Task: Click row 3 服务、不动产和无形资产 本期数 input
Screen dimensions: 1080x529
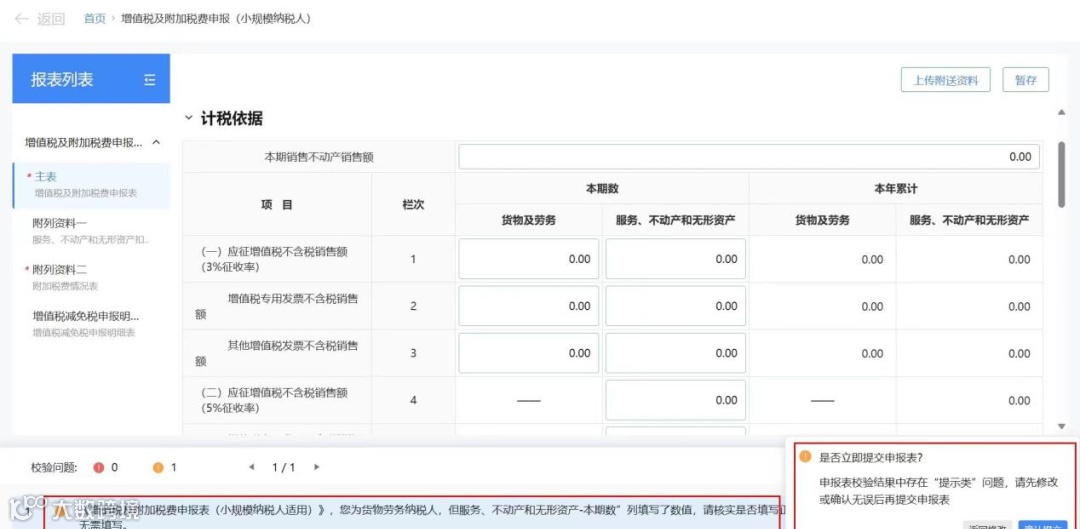Action: [675, 353]
